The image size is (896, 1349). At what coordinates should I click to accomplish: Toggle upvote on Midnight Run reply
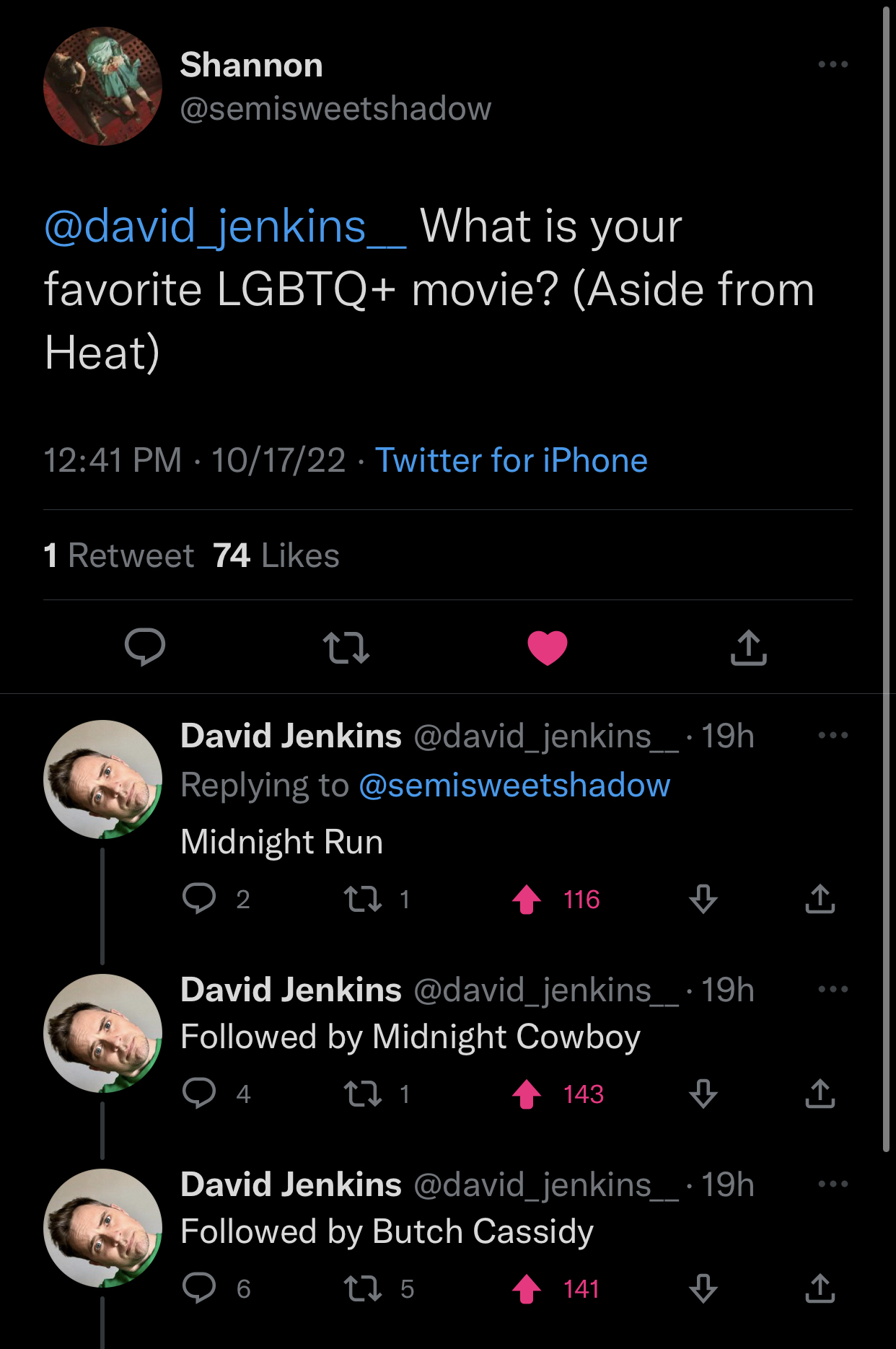(527, 900)
